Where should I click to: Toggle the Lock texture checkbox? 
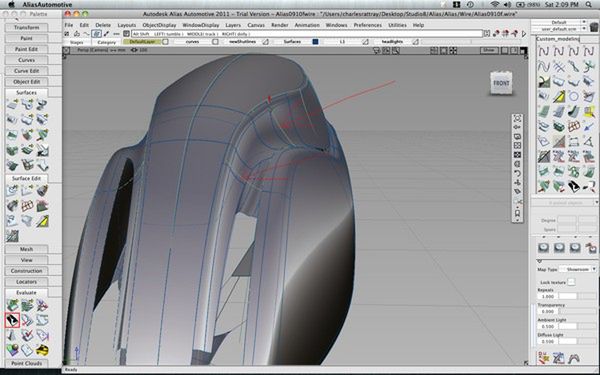[571, 282]
